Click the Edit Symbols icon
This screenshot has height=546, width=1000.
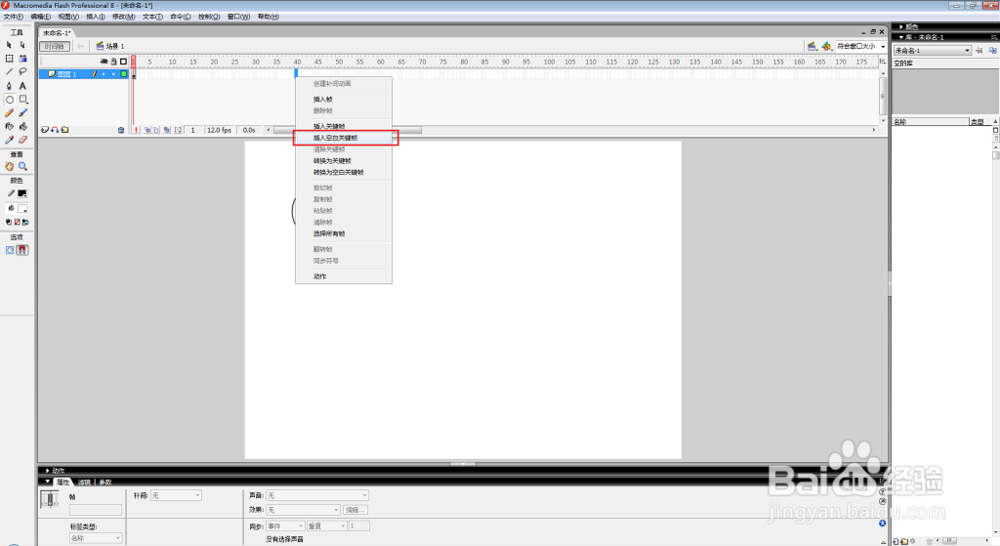coord(826,46)
